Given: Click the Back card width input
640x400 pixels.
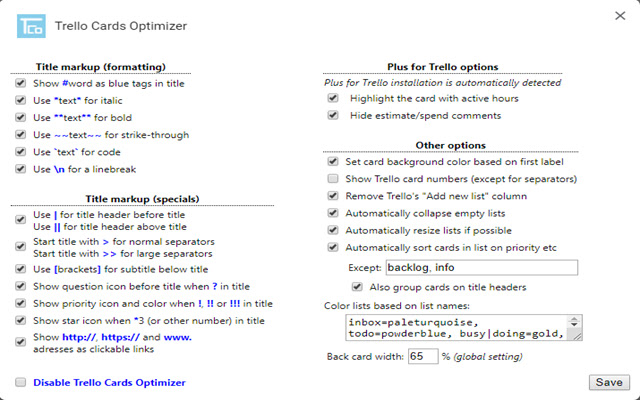Looking at the screenshot, I should [x=422, y=356].
